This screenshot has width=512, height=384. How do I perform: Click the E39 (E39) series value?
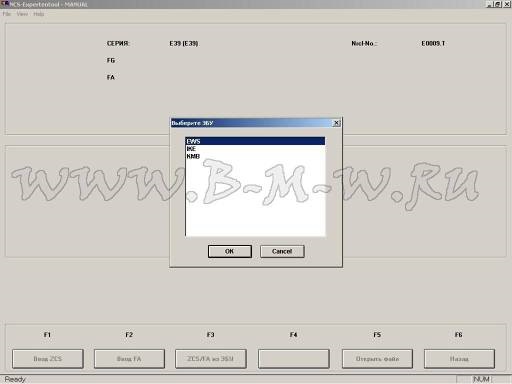pos(184,43)
